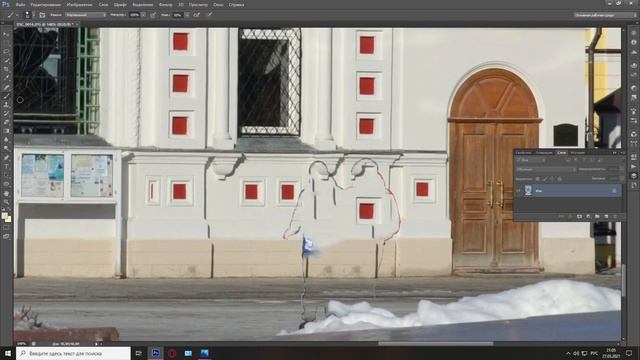Delete layer trash icon
Image resolution: width=640 pixels, height=360 pixels.
(x=615, y=216)
